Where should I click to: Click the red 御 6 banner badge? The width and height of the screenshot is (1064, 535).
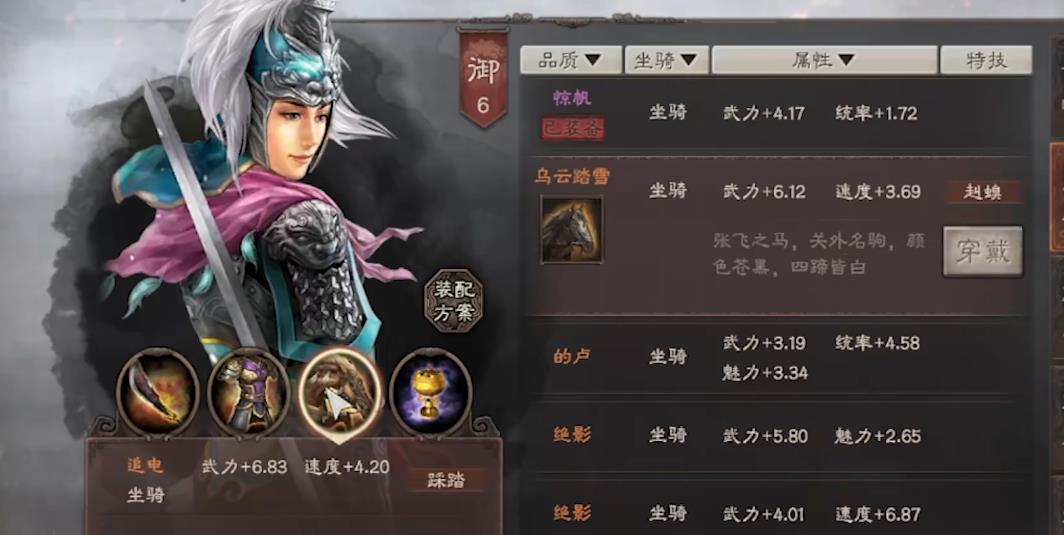pyautogui.click(x=483, y=78)
